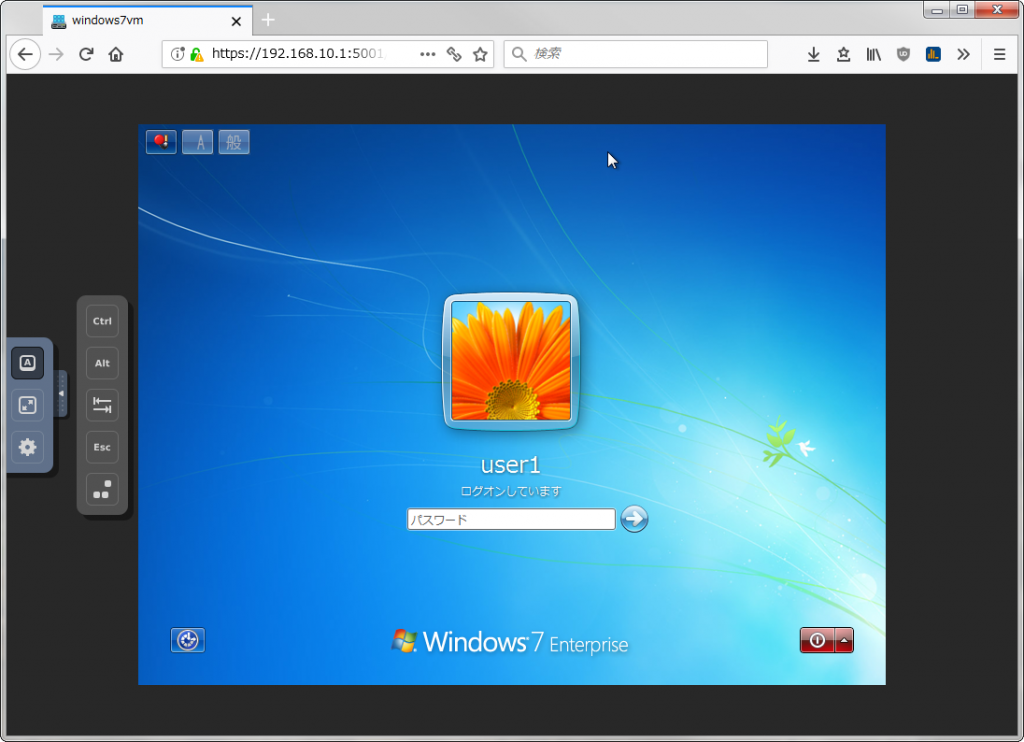The image size is (1024, 742).
Task: Click the uBlock shield extension icon
Action: (x=903, y=54)
